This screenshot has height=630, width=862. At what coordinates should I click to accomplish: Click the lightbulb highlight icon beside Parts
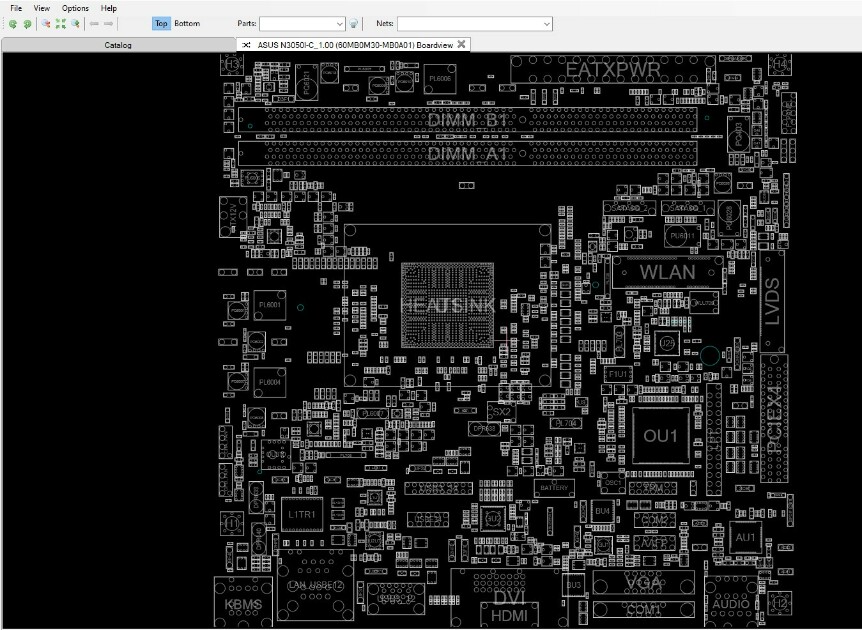(353, 24)
